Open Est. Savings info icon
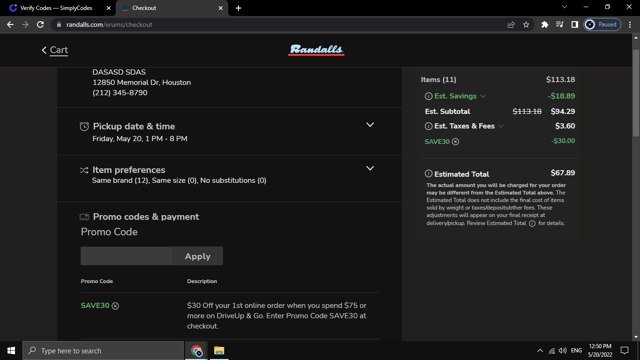Image resolution: width=640 pixels, height=360 pixels. pyautogui.click(x=428, y=96)
